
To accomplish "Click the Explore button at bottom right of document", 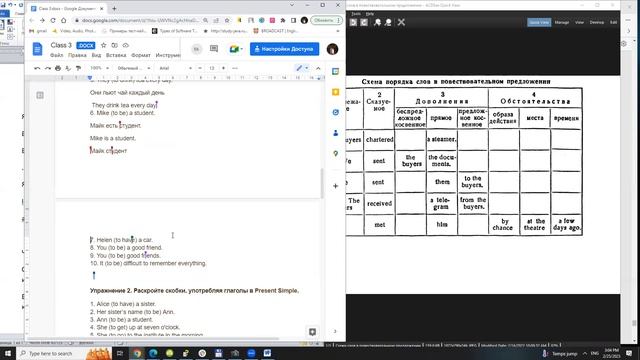I will coord(312,332).
